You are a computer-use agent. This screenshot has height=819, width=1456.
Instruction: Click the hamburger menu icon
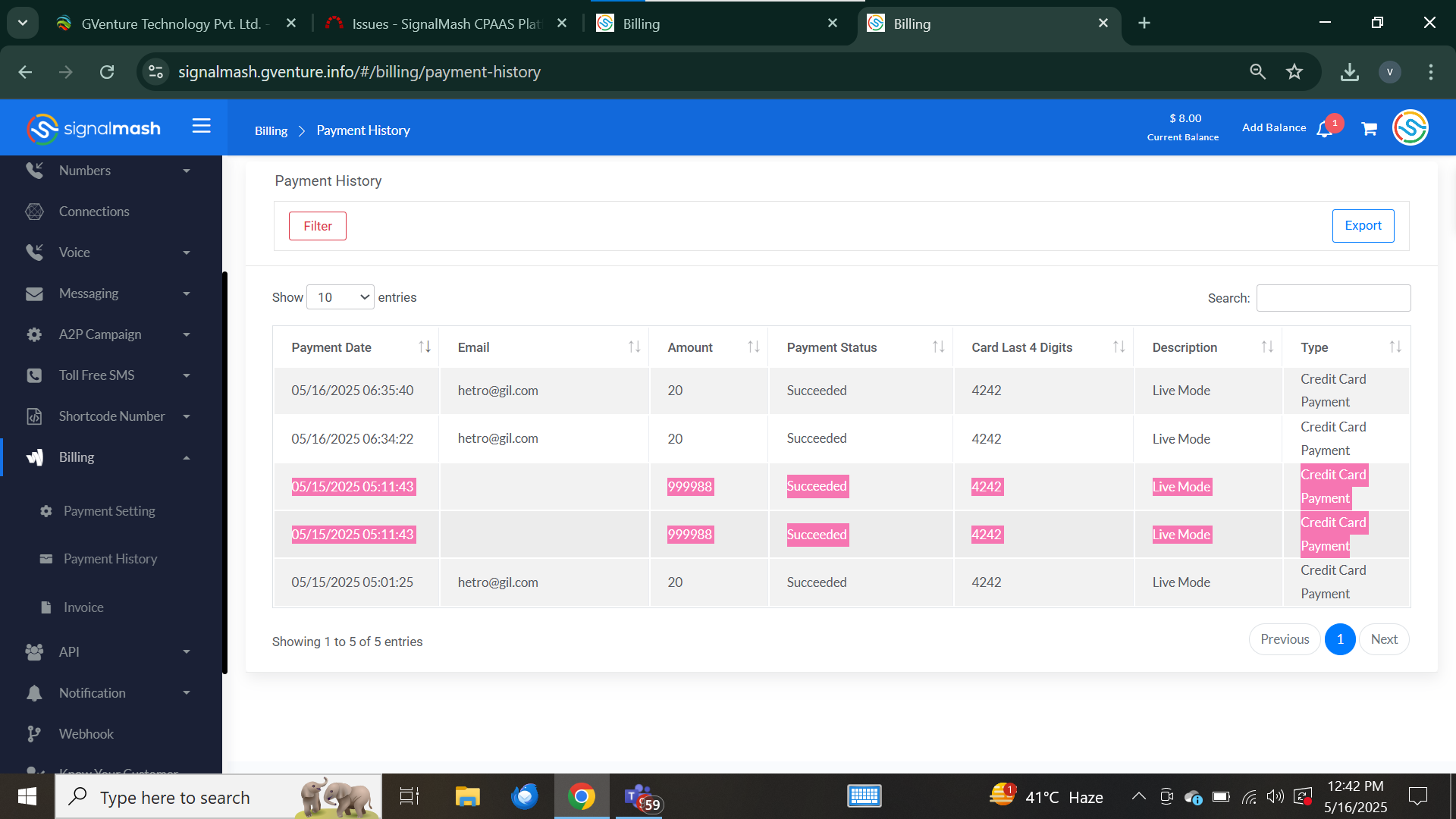coord(201,126)
